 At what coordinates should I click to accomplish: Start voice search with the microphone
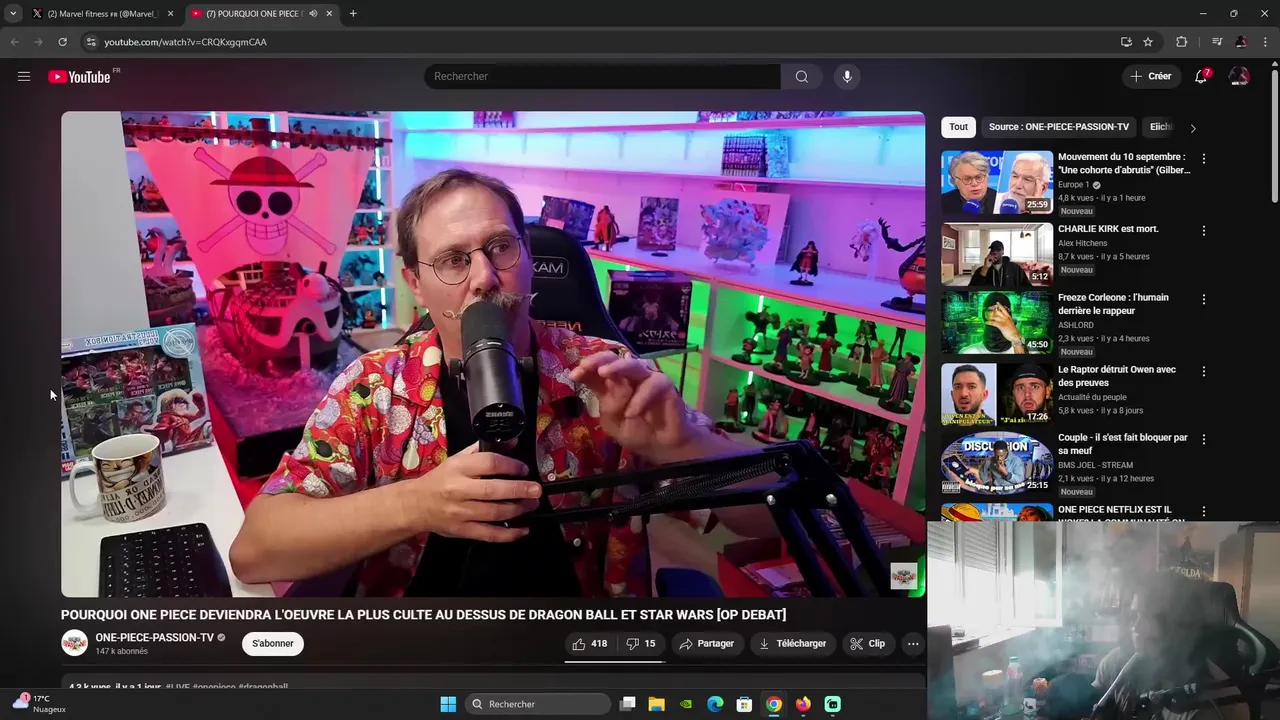pyautogui.click(x=847, y=76)
